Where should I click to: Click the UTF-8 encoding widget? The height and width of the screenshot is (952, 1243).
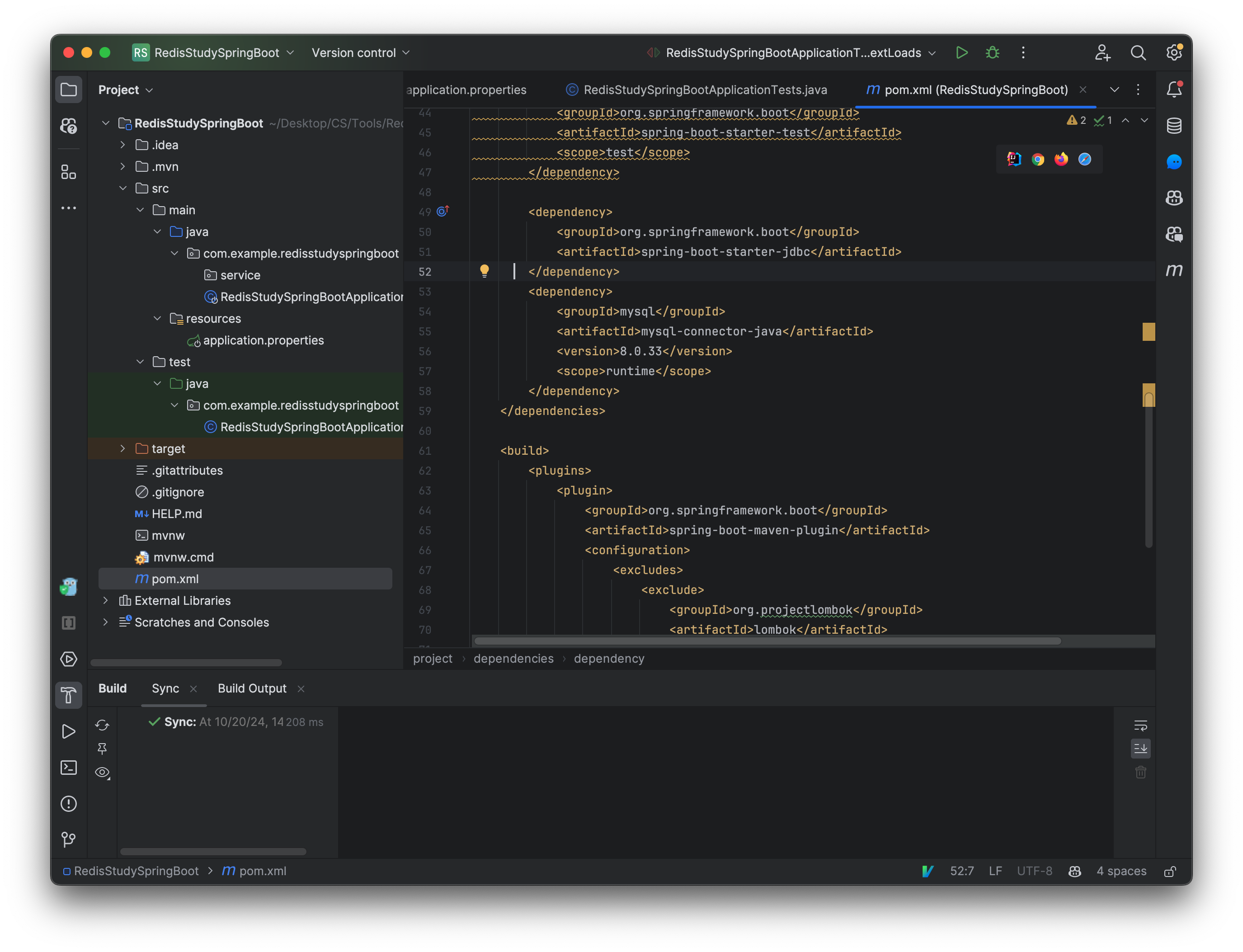1035,872
